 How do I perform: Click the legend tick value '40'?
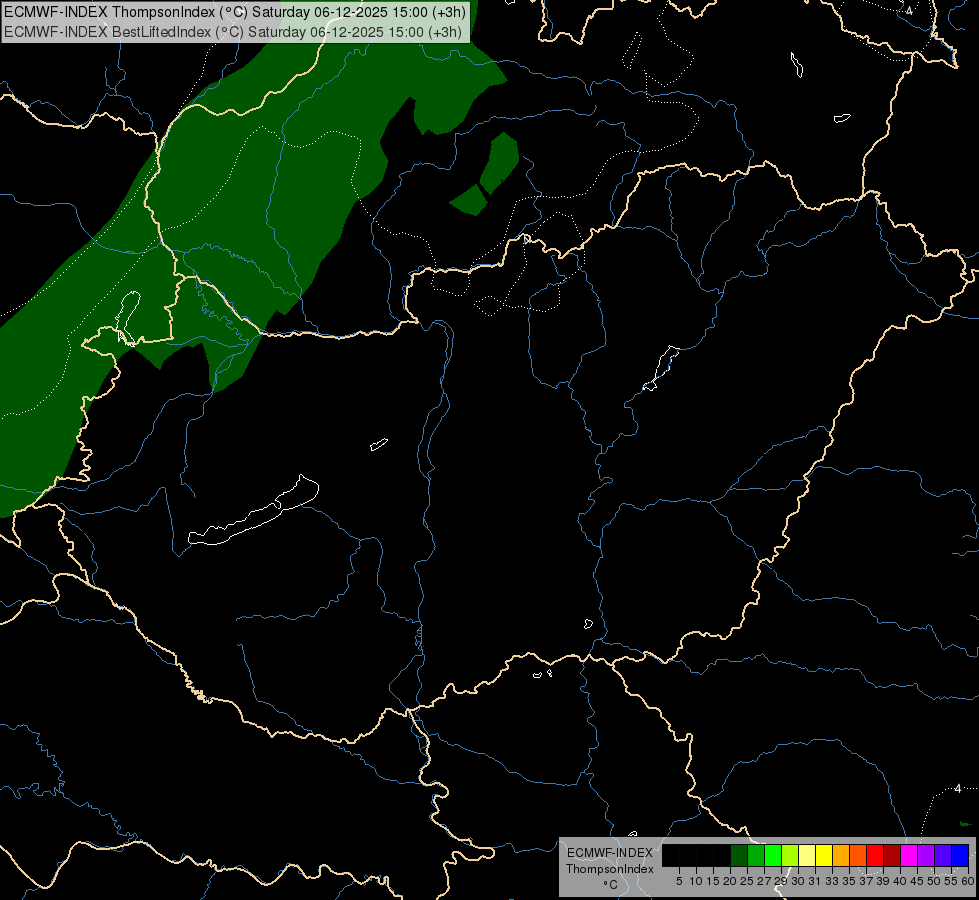point(900,881)
